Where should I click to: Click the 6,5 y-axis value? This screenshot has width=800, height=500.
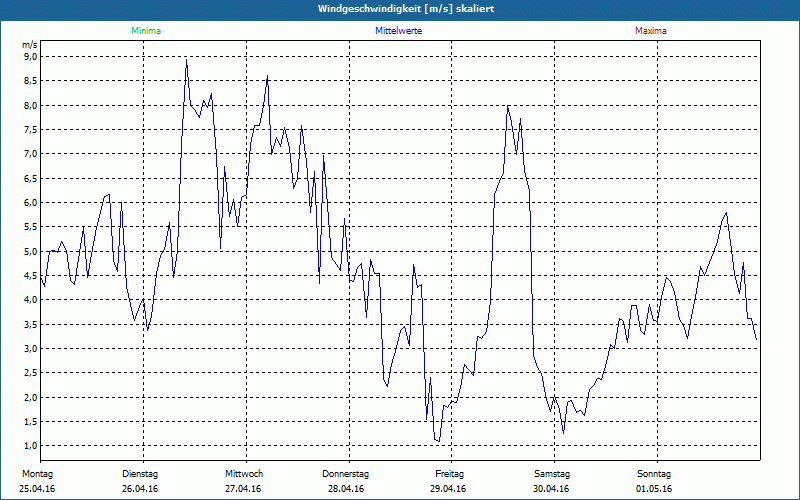pos(31,178)
